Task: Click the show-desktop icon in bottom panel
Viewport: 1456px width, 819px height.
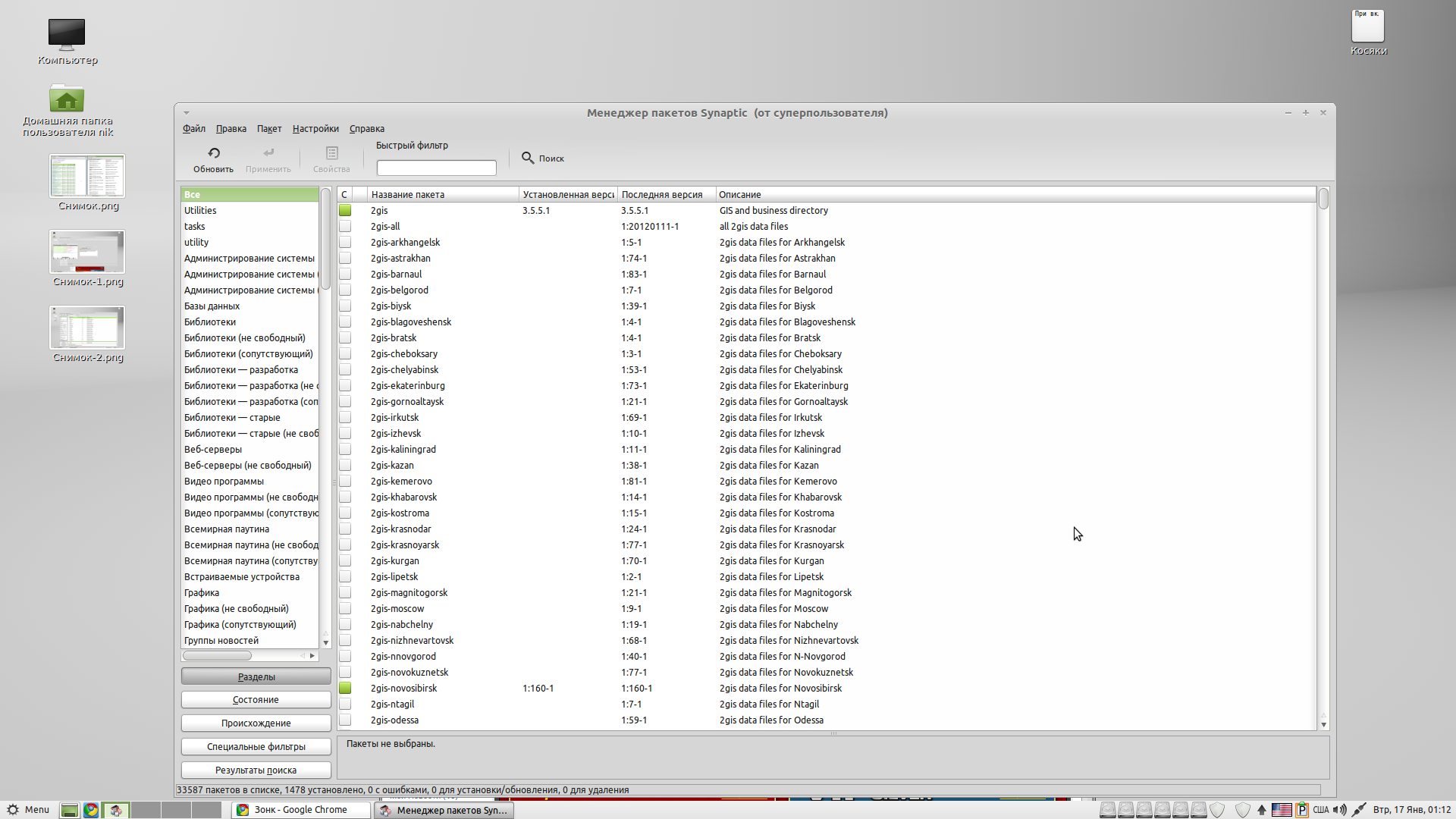Action: click(69, 810)
